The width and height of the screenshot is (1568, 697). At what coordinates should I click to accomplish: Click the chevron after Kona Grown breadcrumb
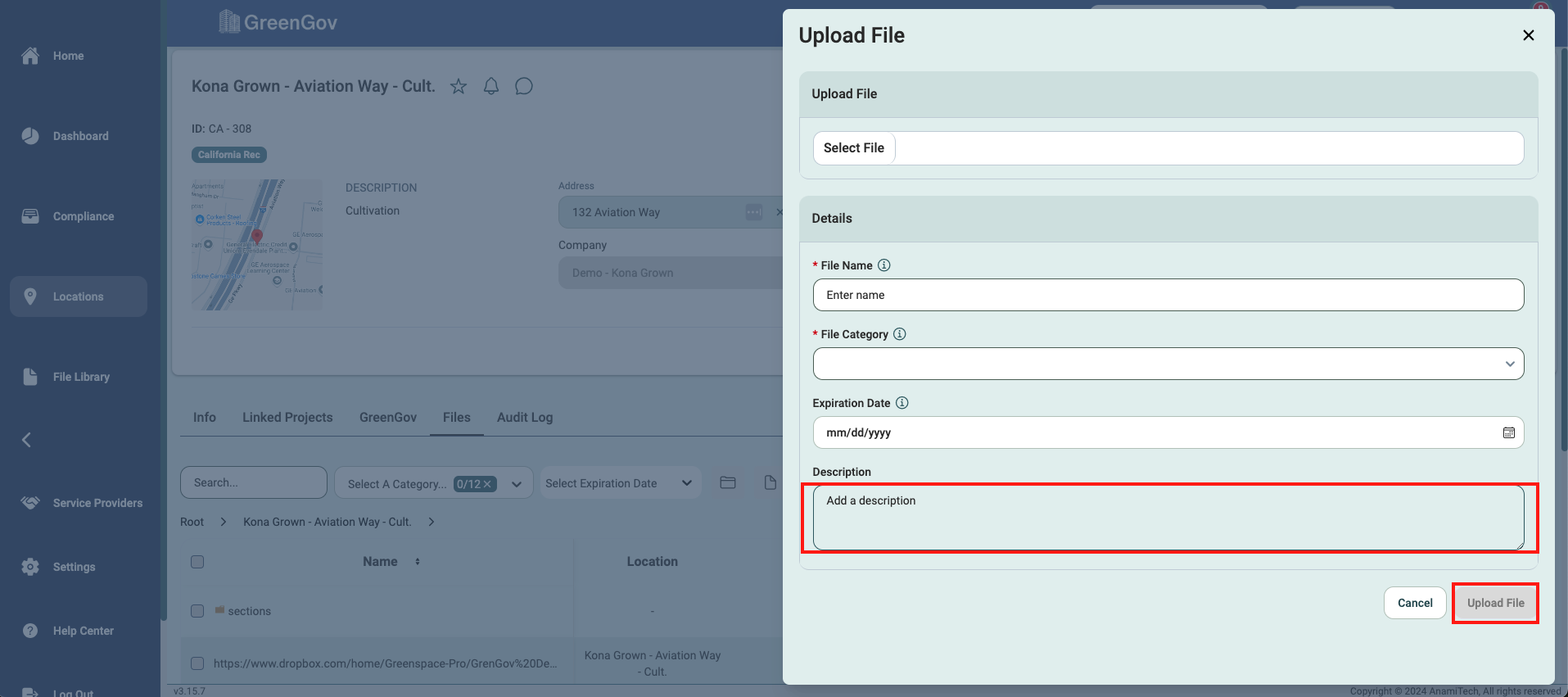[432, 522]
